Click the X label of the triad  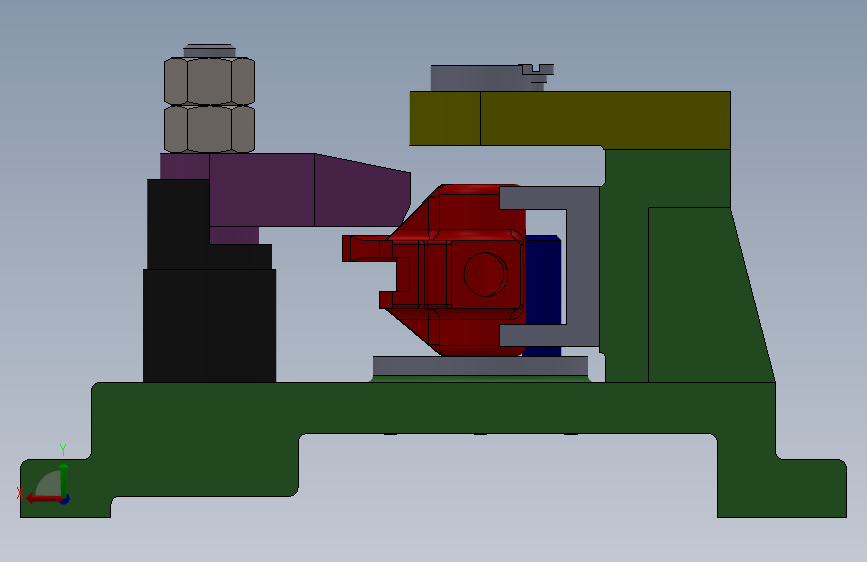20,493
